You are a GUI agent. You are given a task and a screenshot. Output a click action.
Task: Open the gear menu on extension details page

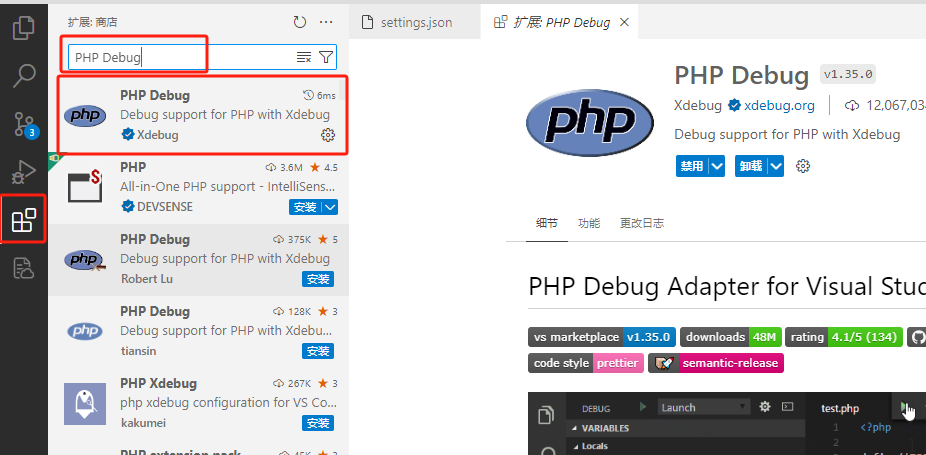pyautogui.click(x=803, y=166)
